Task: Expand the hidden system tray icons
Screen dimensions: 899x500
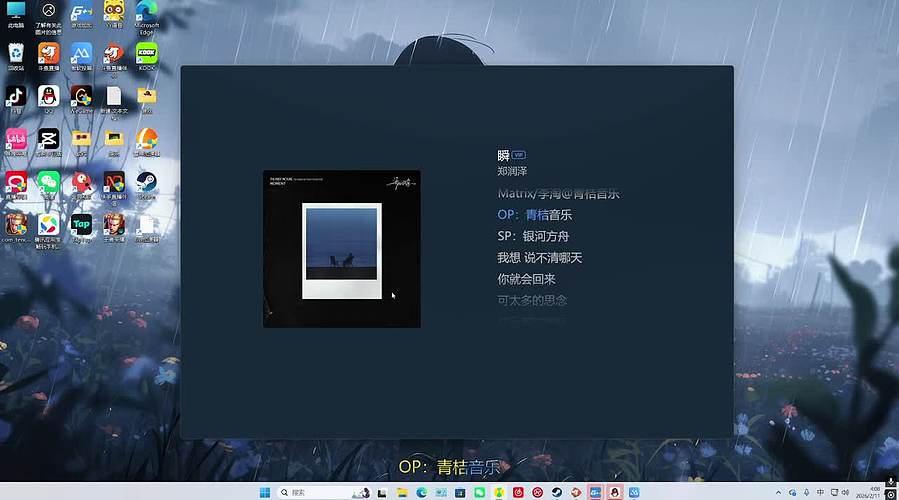Action: tap(778, 493)
